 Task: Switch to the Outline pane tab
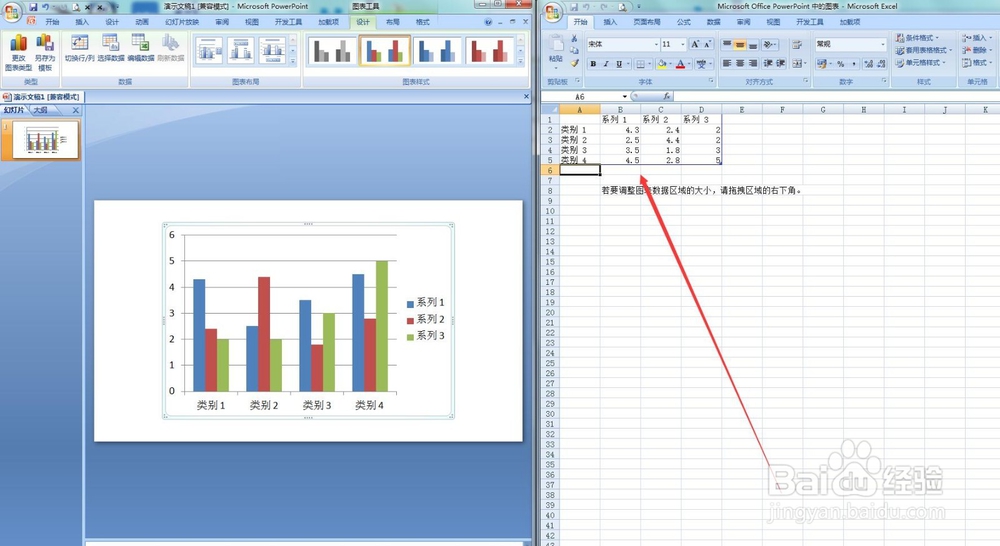click(x=41, y=110)
